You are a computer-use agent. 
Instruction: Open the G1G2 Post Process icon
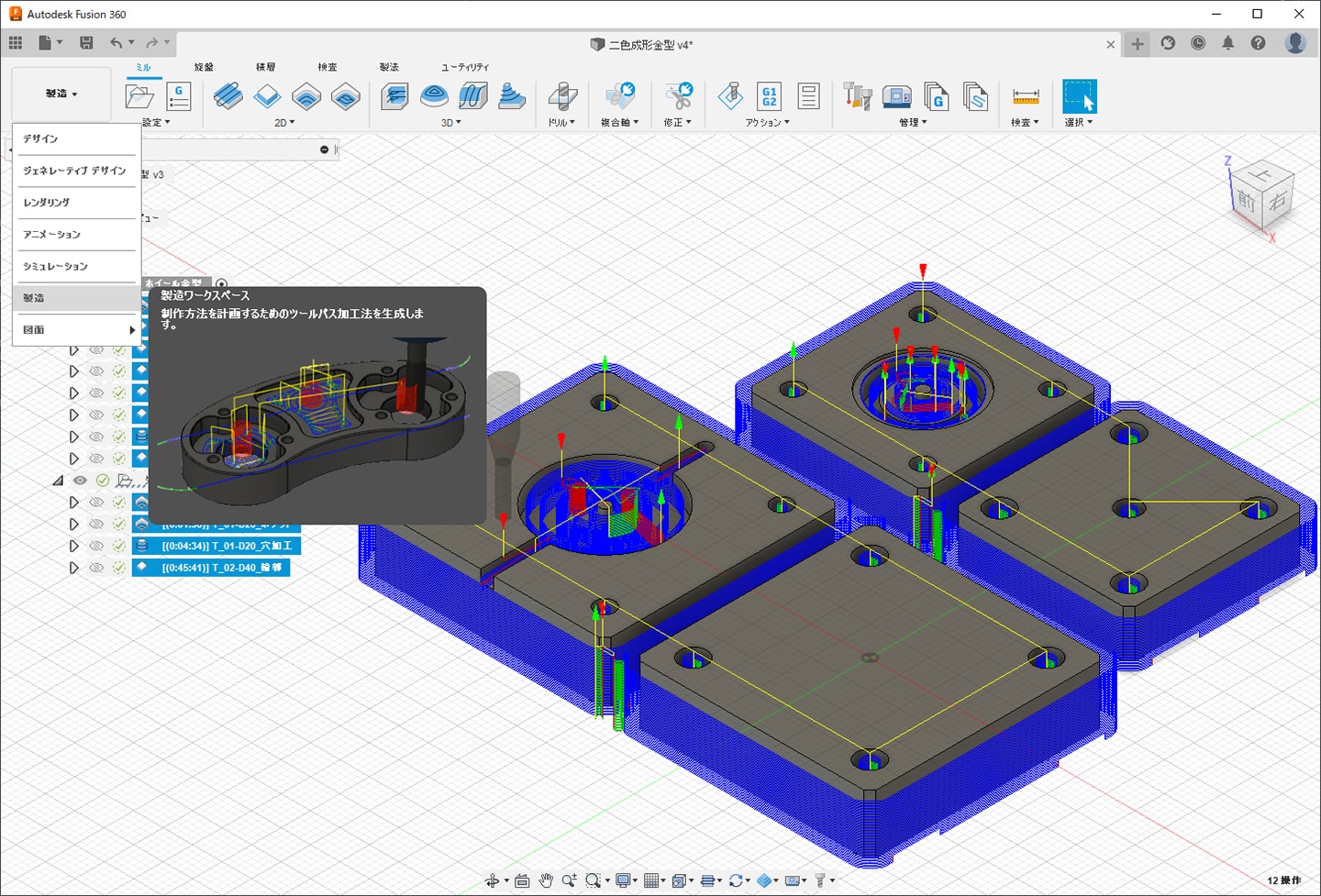click(769, 96)
